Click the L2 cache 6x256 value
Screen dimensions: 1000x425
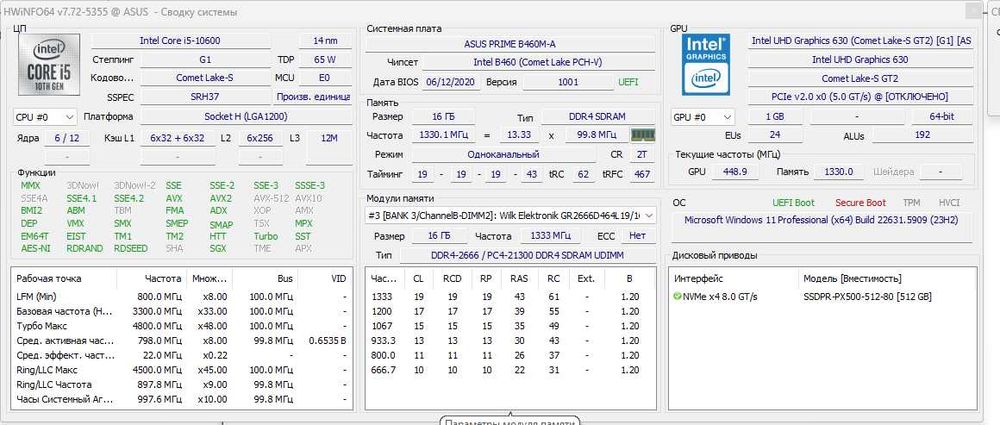point(260,138)
